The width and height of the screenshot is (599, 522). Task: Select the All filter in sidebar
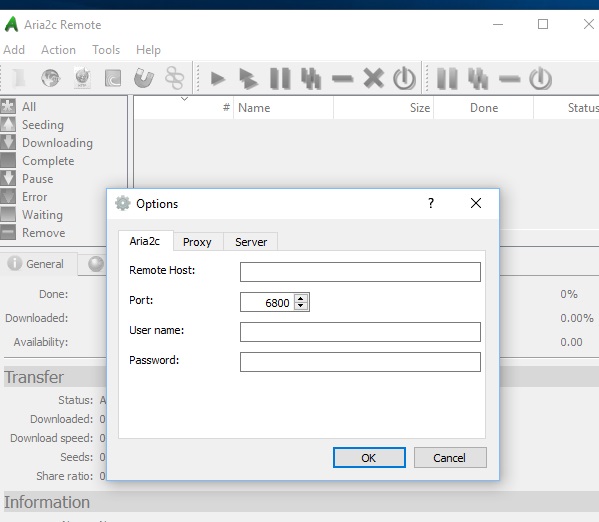tap(29, 107)
